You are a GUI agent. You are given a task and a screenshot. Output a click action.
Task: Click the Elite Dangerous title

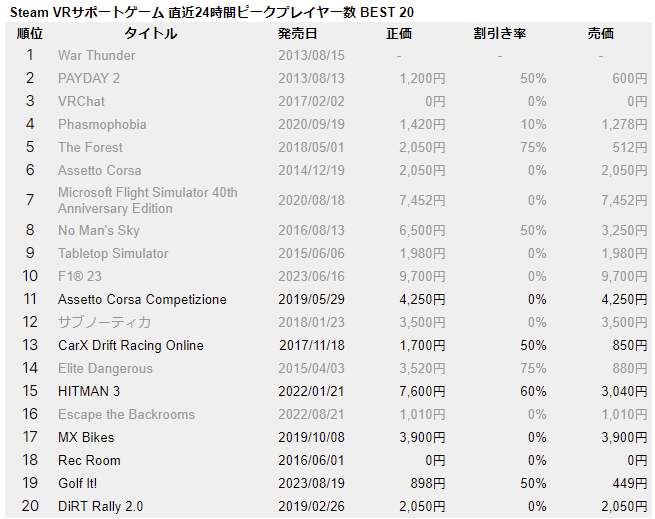pyautogui.click(x=105, y=368)
